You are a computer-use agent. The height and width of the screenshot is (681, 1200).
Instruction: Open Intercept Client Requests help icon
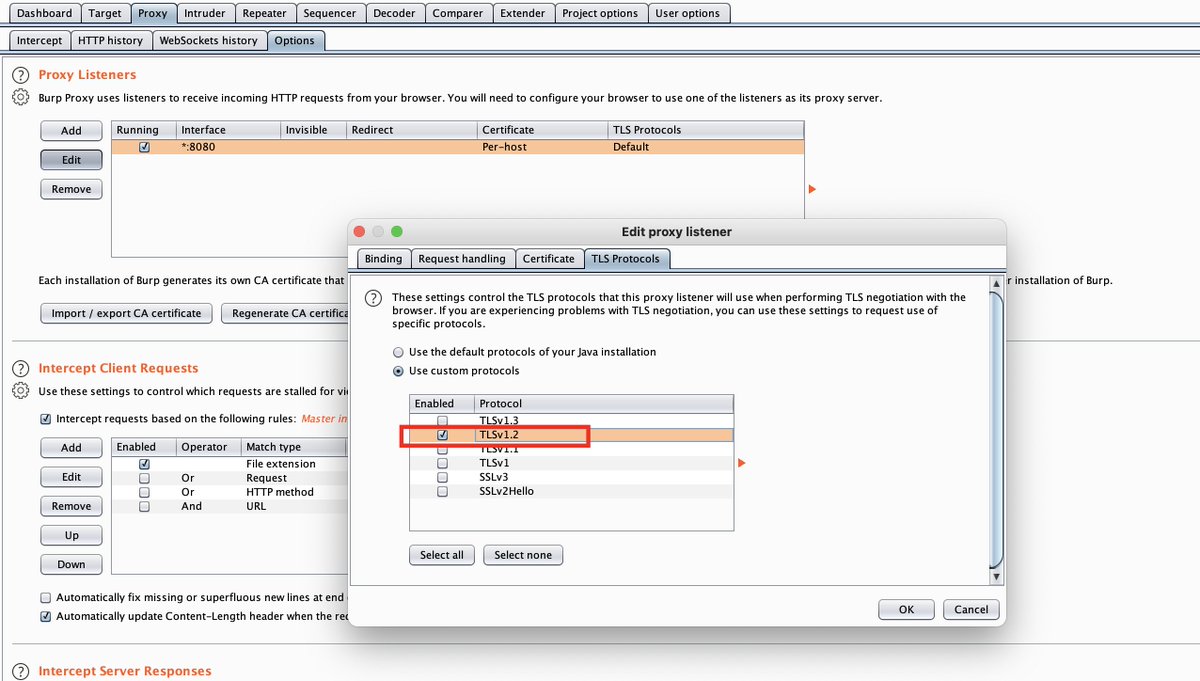pyautogui.click(x=20, y=368)
